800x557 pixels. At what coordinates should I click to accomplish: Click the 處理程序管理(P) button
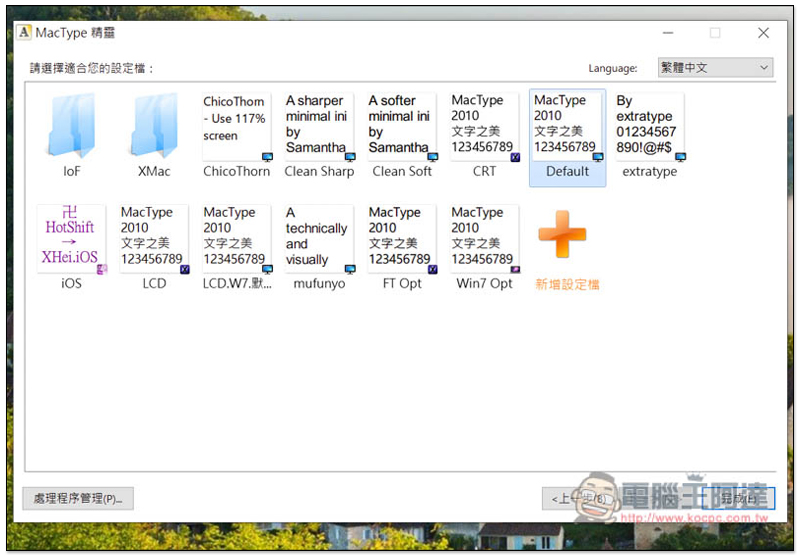click(x=78, y=498)
